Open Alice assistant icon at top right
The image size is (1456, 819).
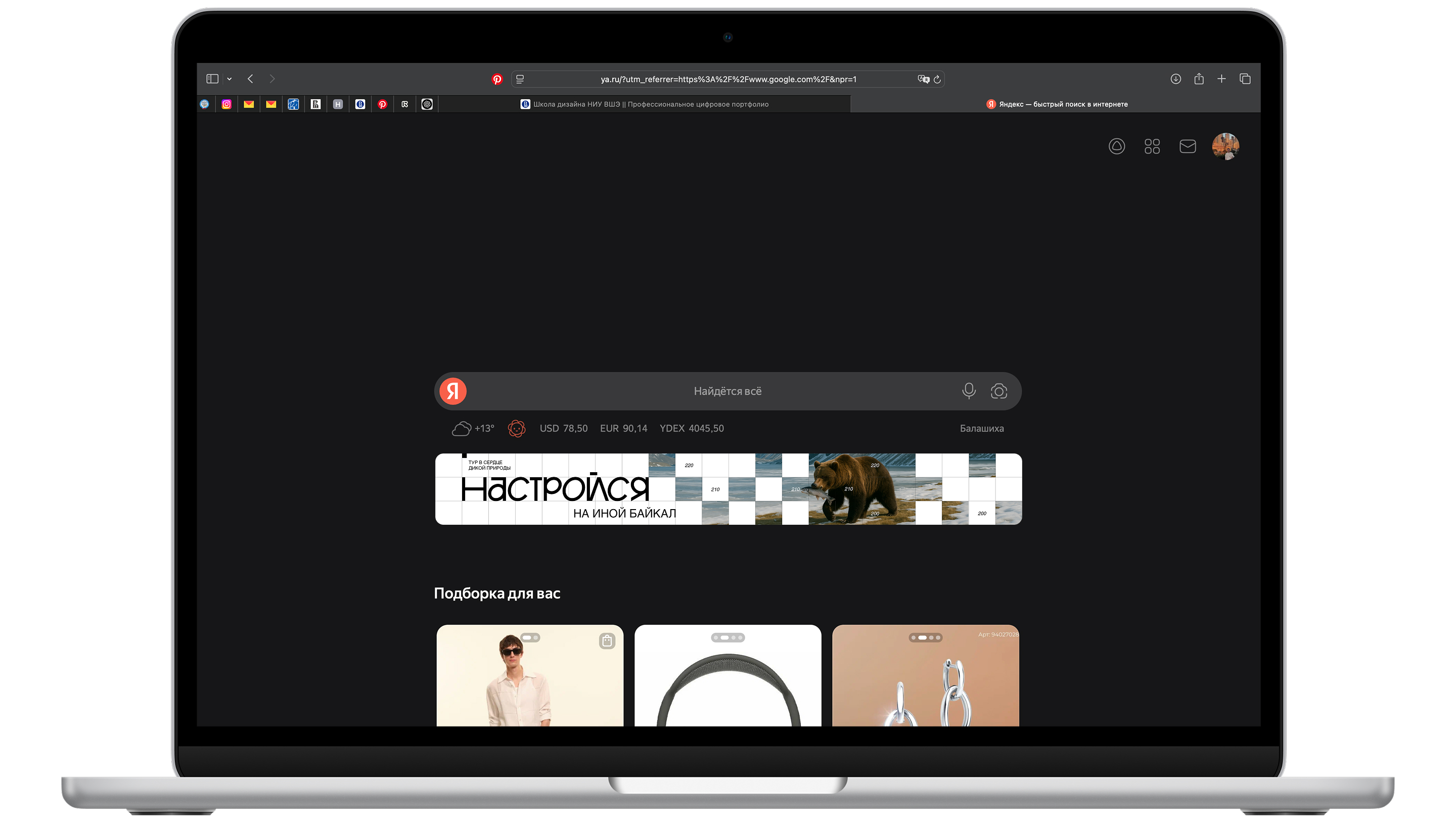coord(1116,147)
